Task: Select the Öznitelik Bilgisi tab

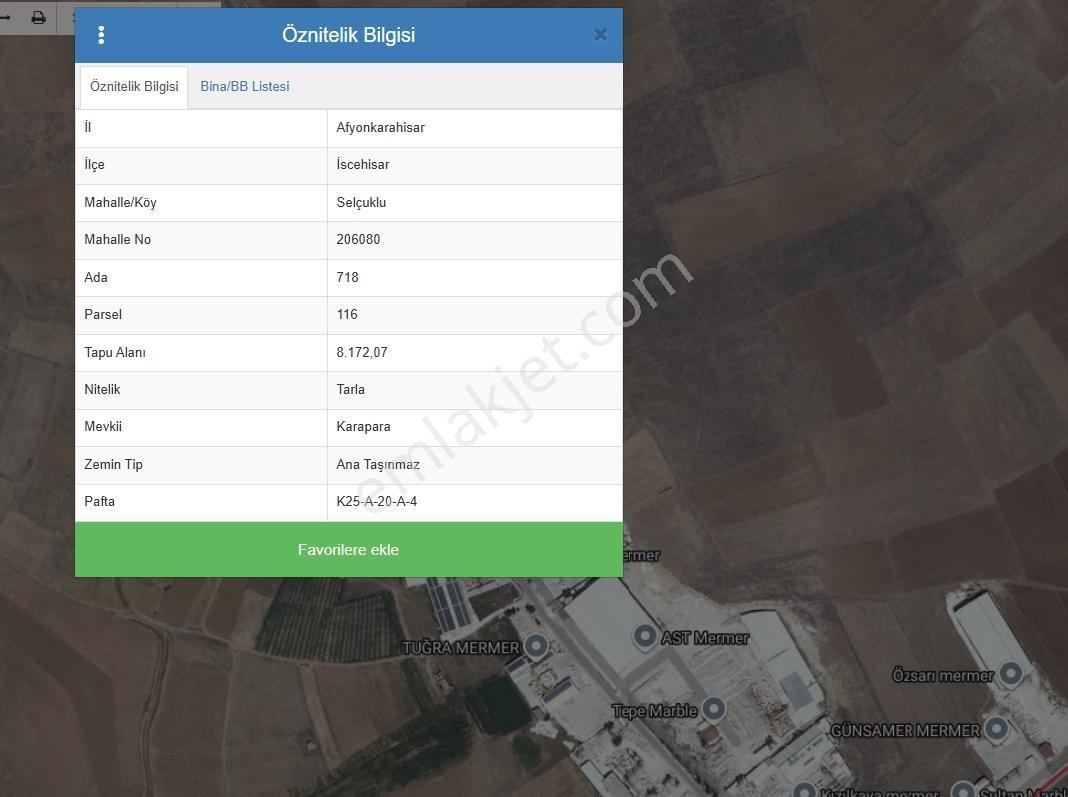Action: (x=134, y=87)
